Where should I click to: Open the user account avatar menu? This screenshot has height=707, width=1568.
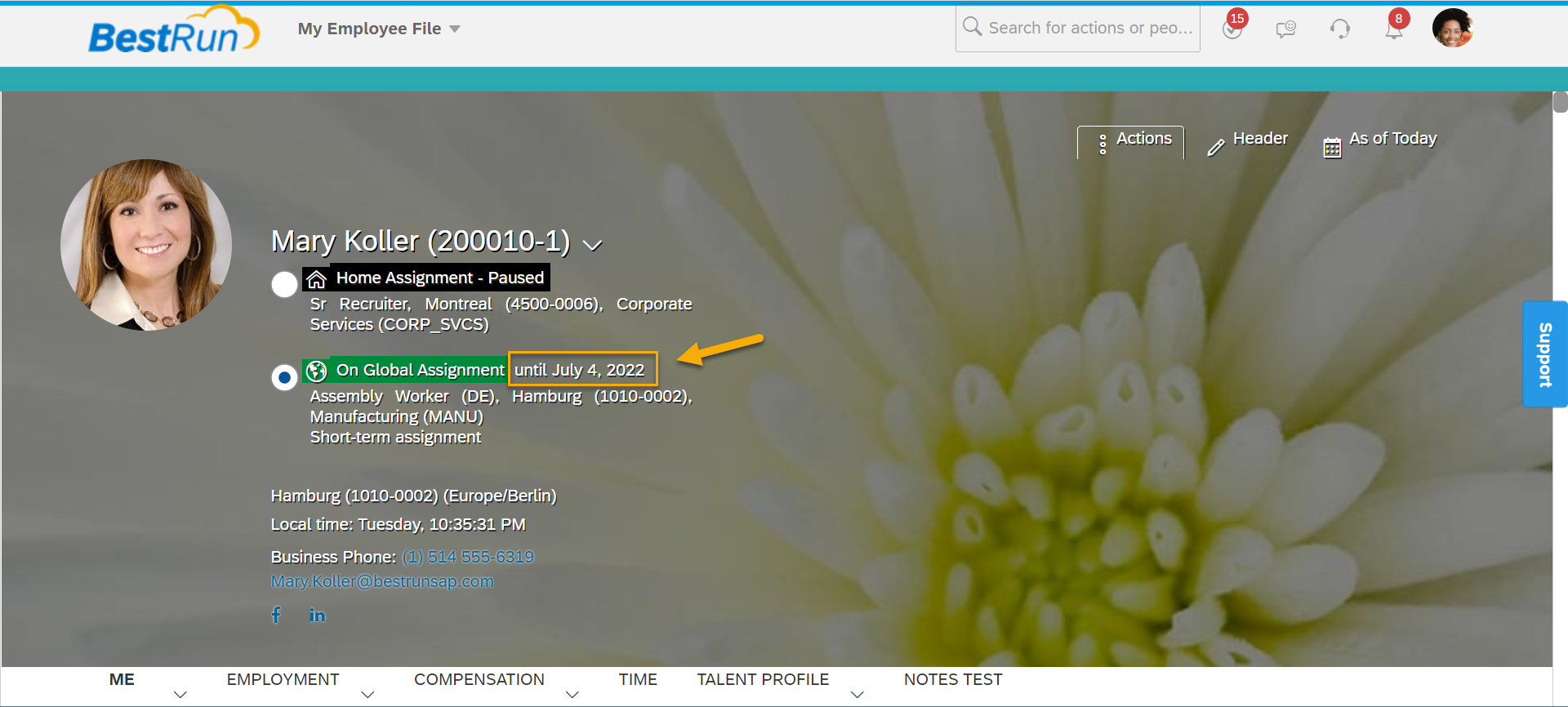tap(1452, 29)
